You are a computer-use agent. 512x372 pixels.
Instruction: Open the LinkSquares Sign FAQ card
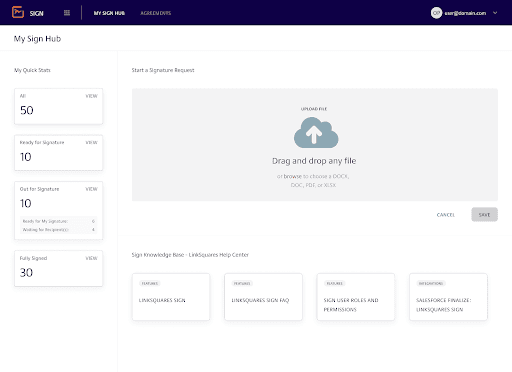point(263,297)
